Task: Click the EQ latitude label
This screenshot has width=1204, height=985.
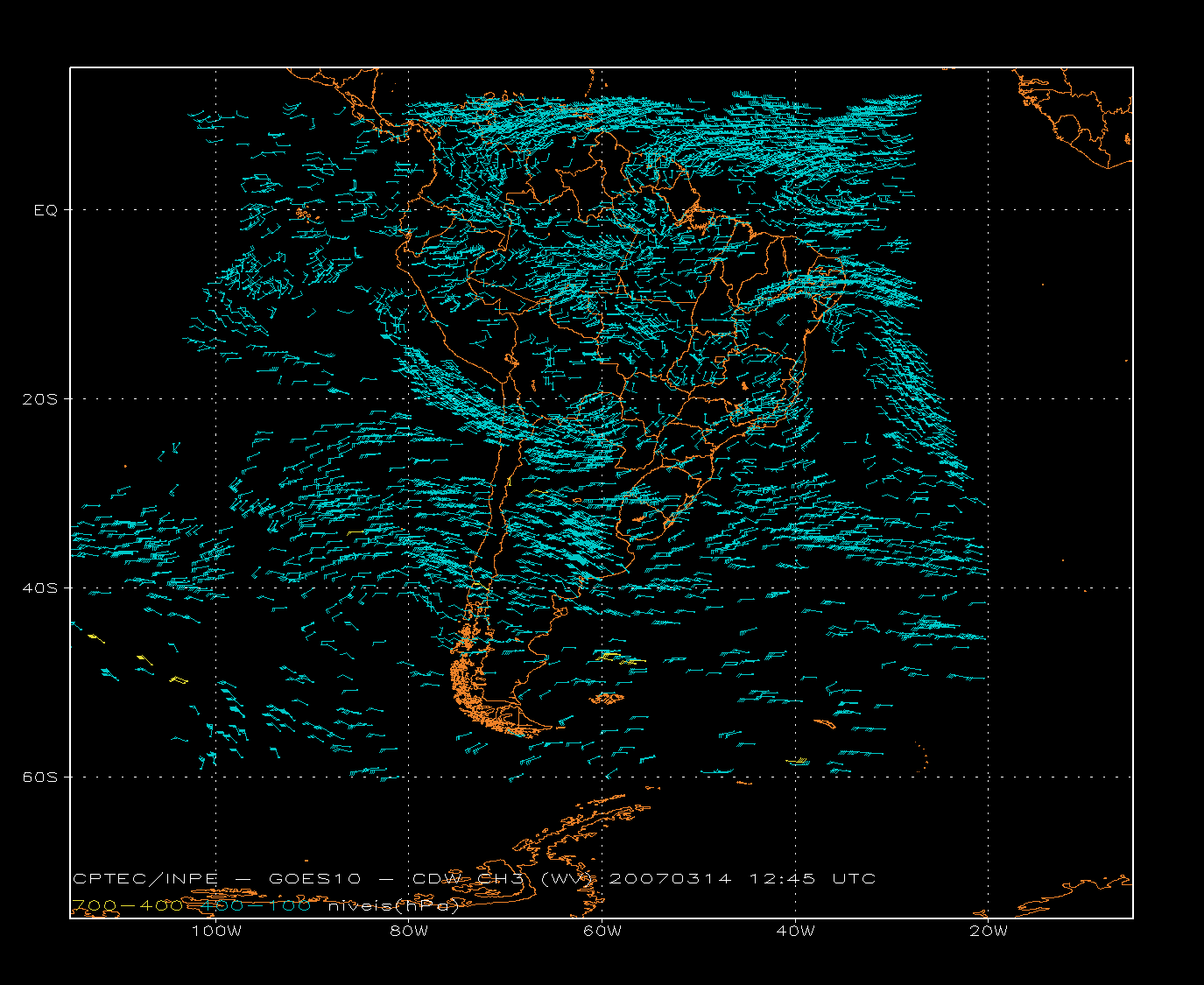Action: (46, 210)
